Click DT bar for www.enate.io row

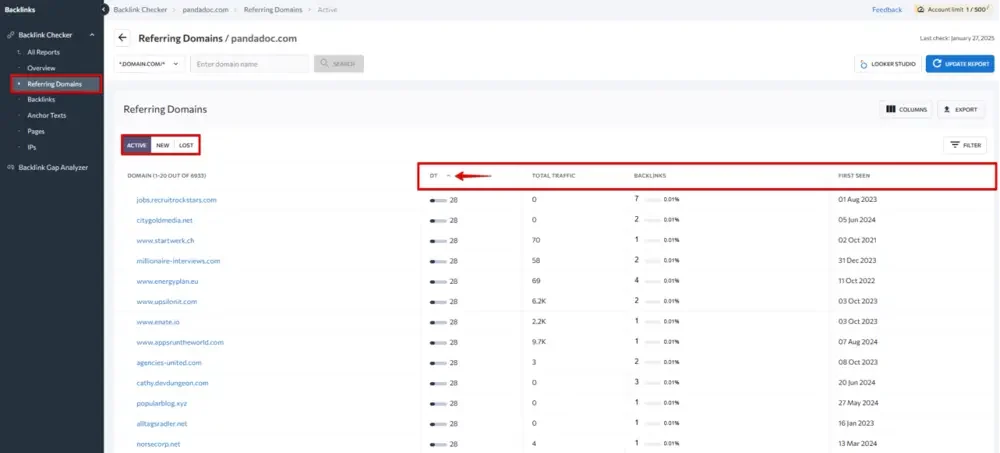[x=438, y=322]
